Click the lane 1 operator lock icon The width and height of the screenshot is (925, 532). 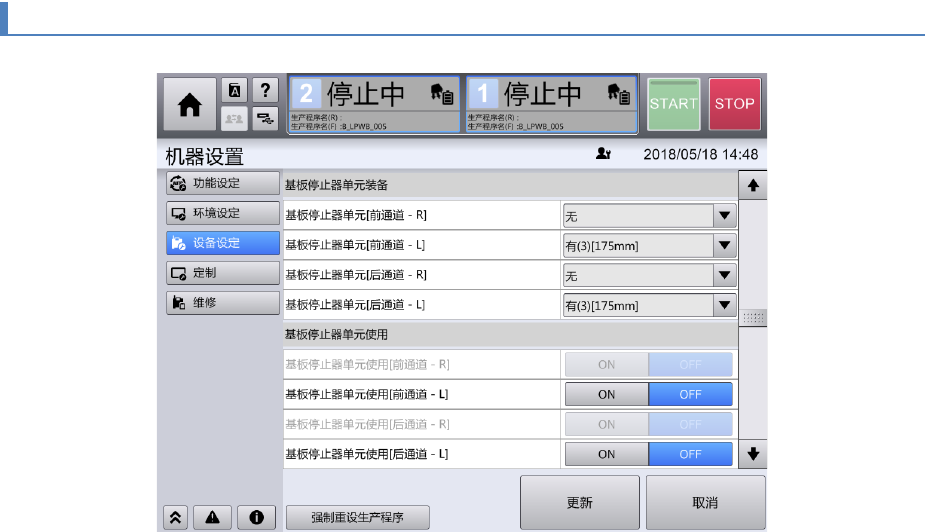coord(618,93)
